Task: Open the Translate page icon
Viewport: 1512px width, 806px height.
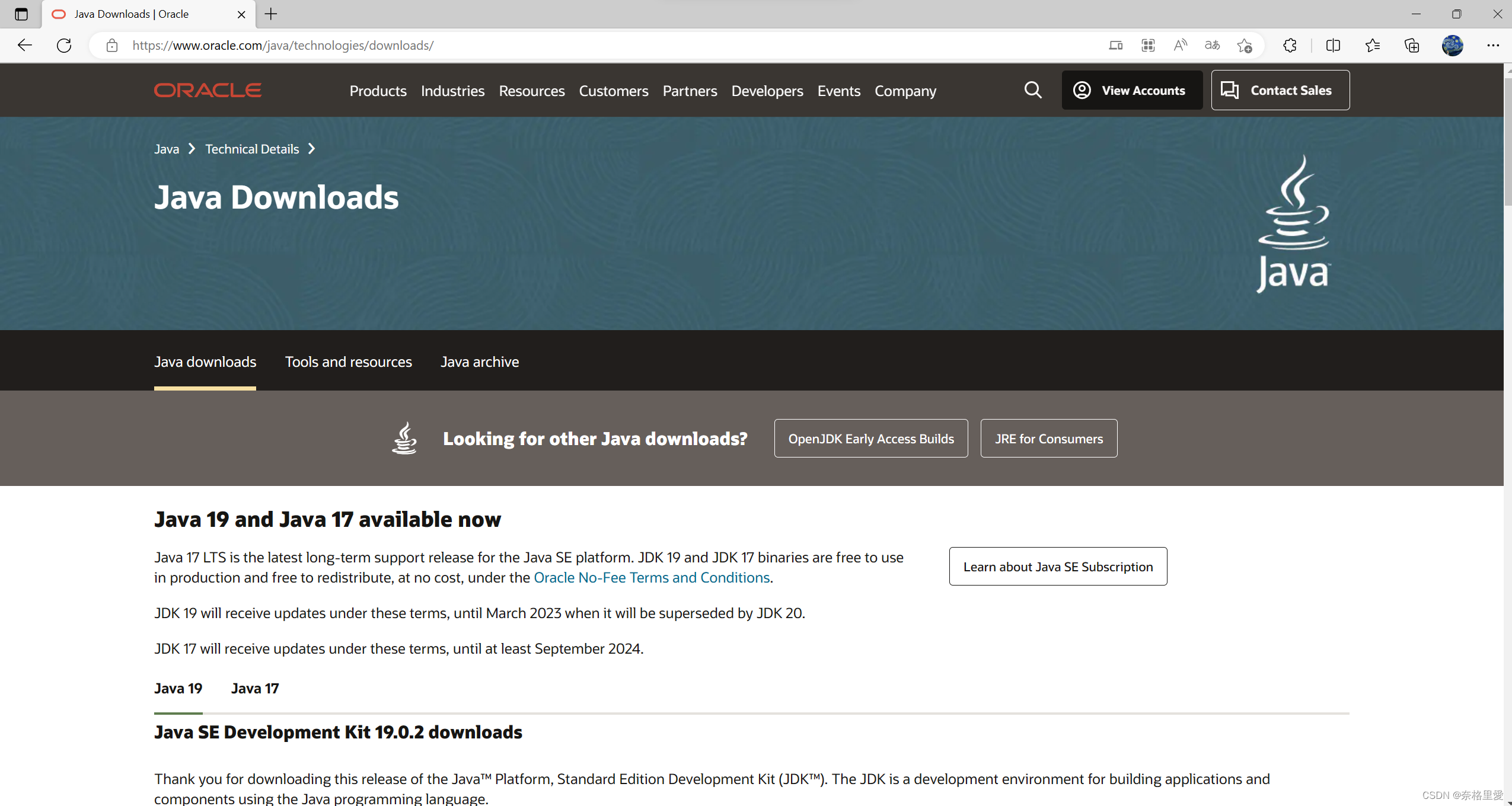Action: tap(1212, 46)
